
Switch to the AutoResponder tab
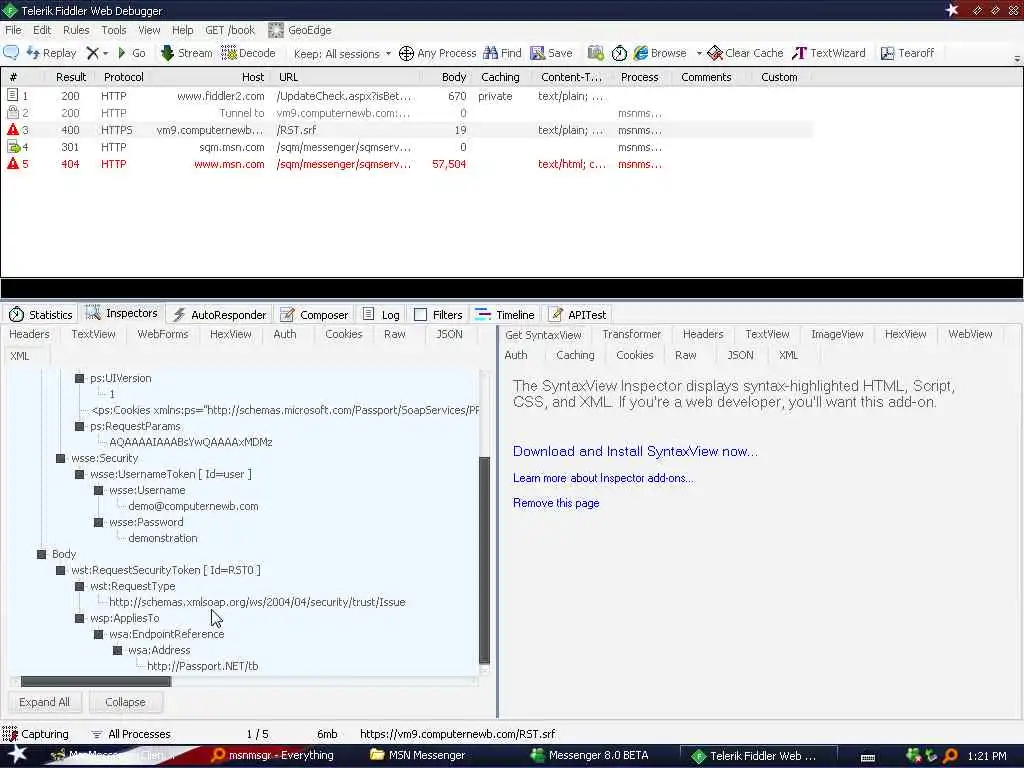219,314
